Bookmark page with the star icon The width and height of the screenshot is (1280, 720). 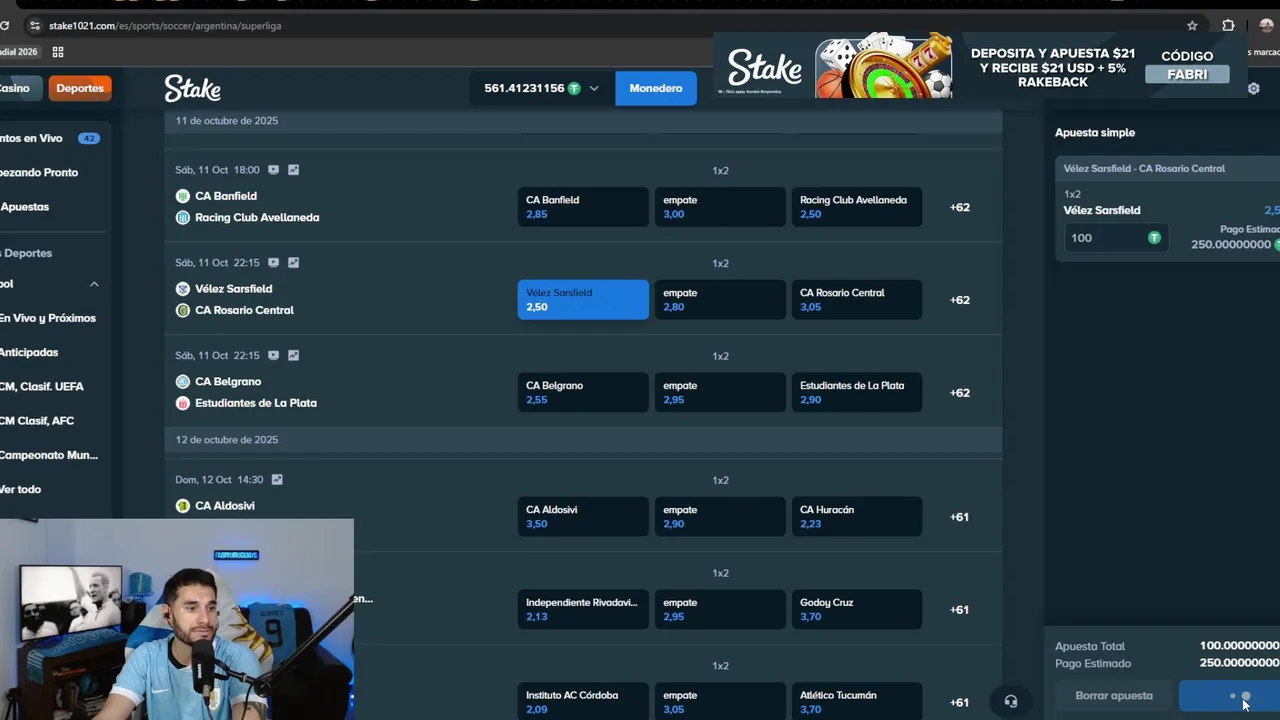coord(1192,26)
